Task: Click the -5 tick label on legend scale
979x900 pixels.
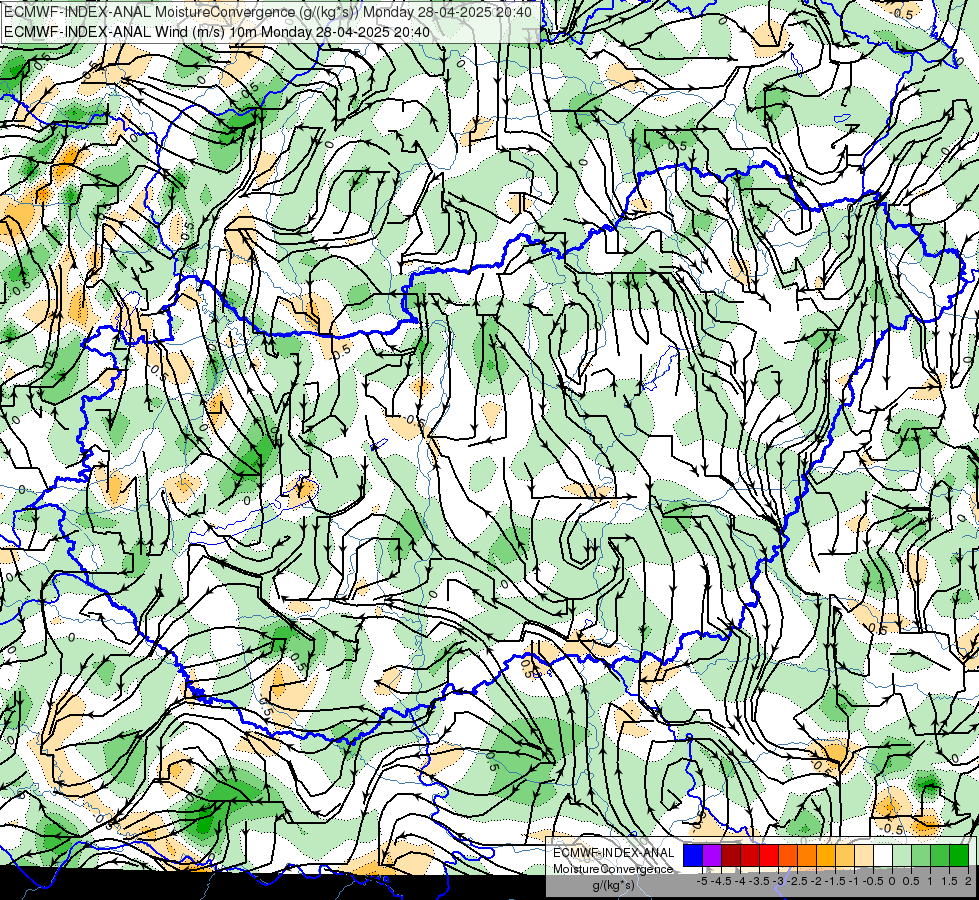Action: [x=702, y=881]
